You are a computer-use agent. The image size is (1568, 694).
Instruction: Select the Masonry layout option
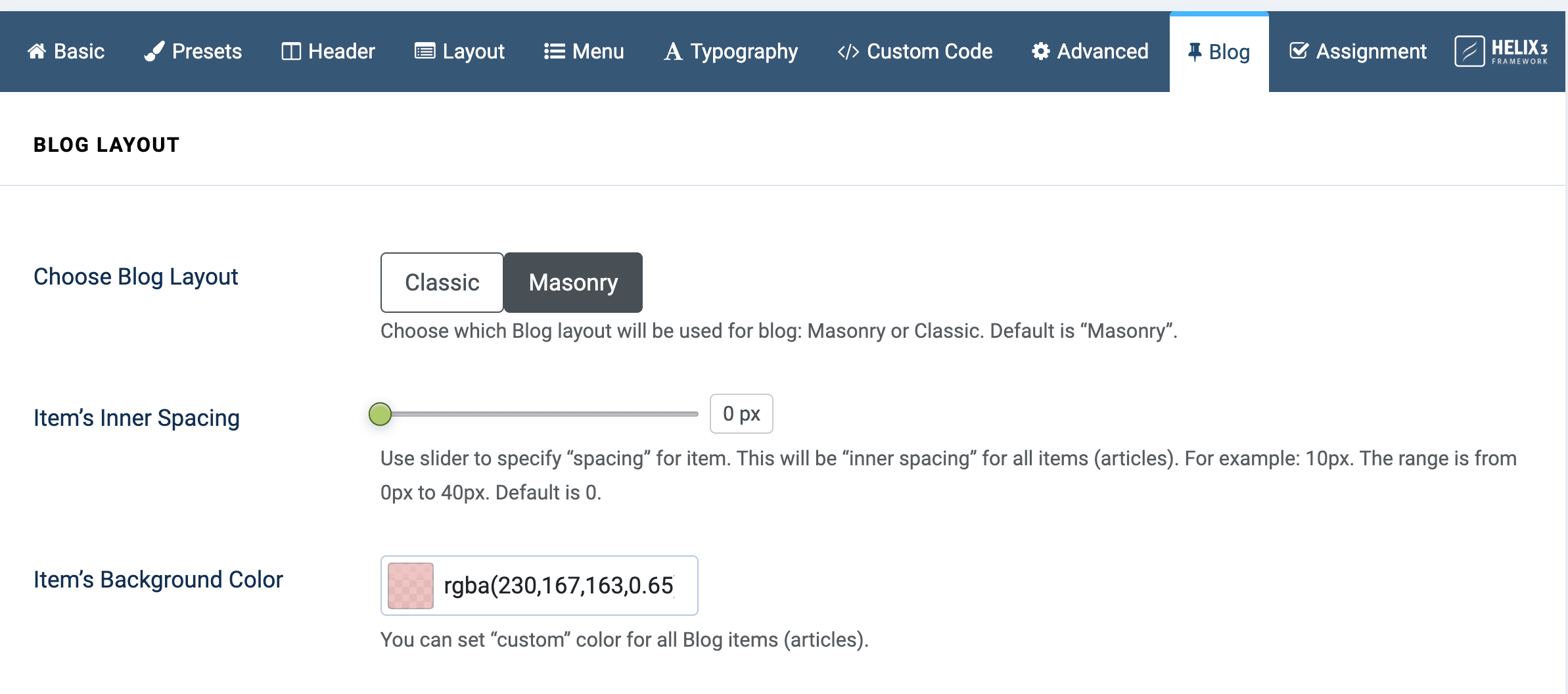coord(572,283)
